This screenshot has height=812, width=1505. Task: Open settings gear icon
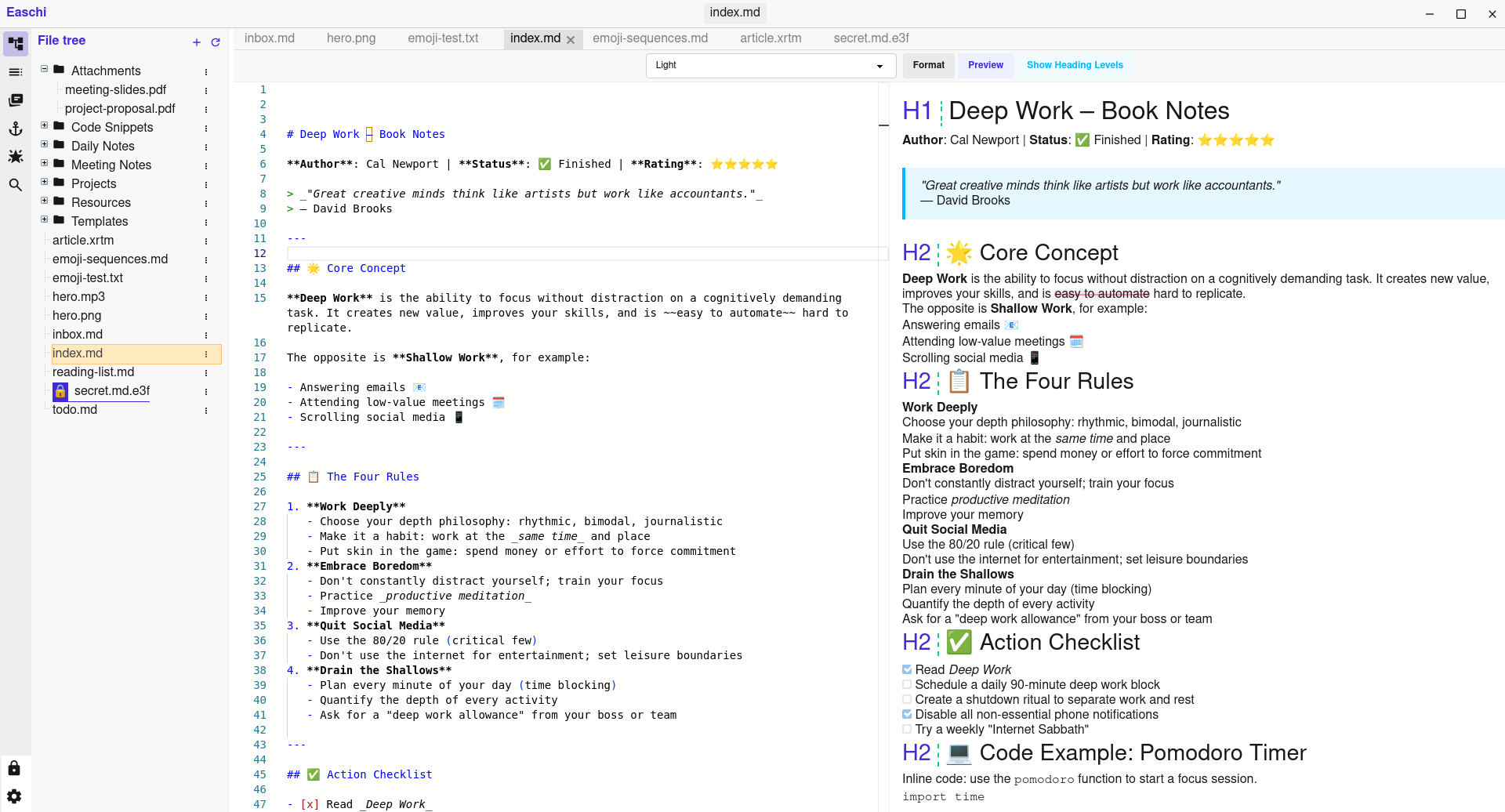click(x=14, y=796)
